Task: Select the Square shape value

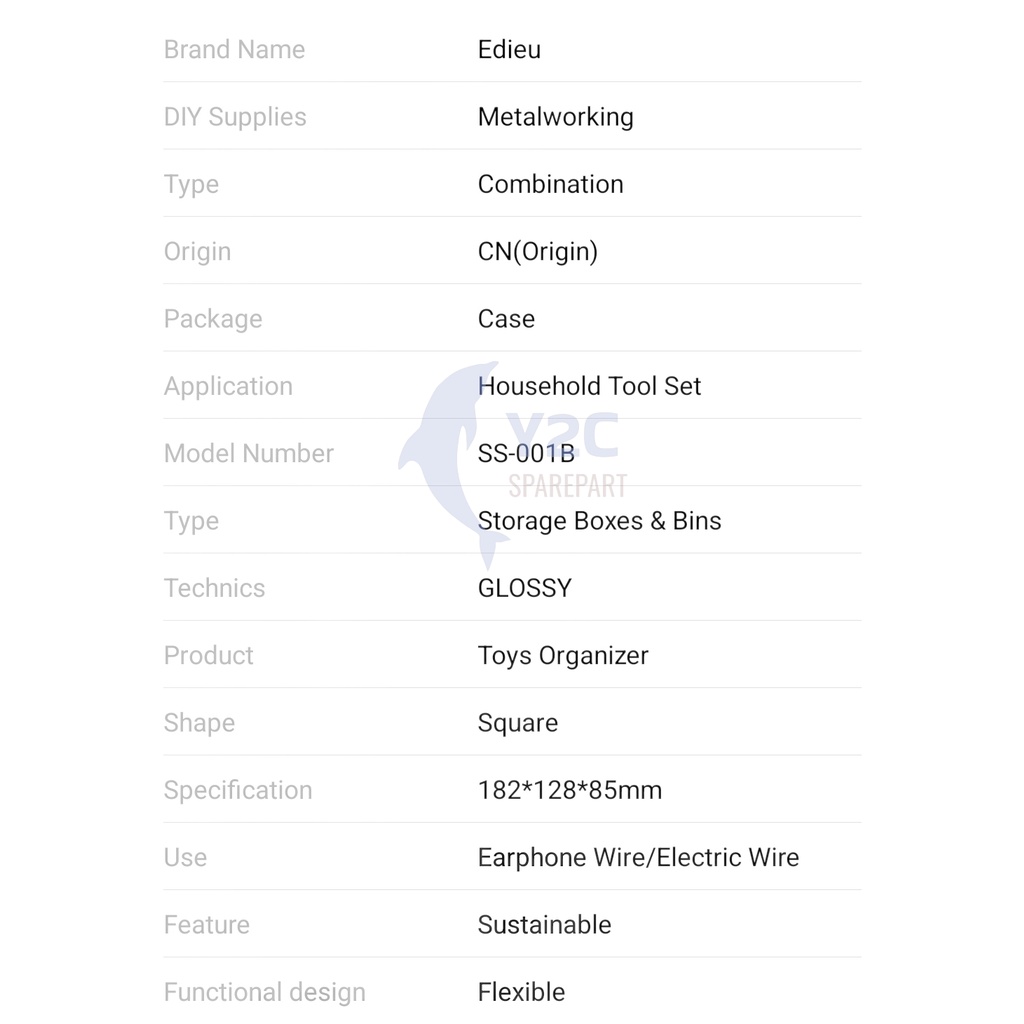Action: 518,724
